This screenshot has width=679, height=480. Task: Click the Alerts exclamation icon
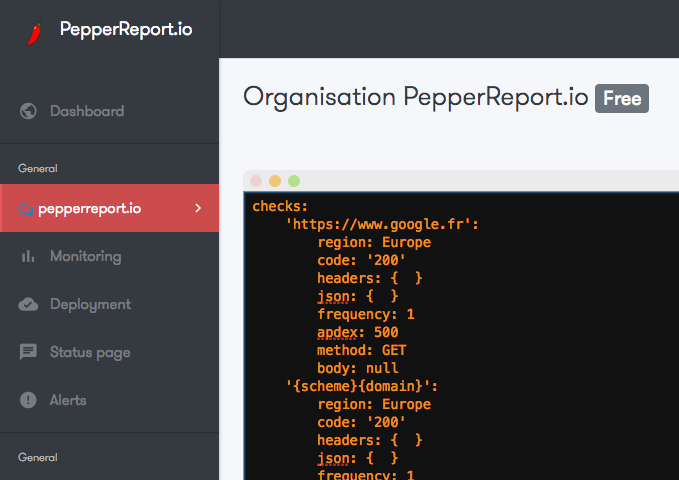(28, 400)
